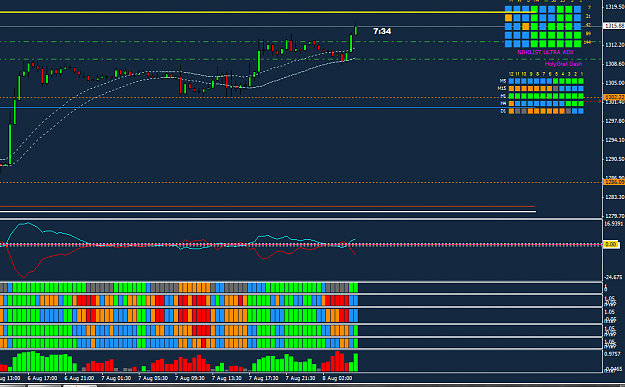Click the 7 Aug 17:30 time label
625x387 pixels.
point(263,378)
